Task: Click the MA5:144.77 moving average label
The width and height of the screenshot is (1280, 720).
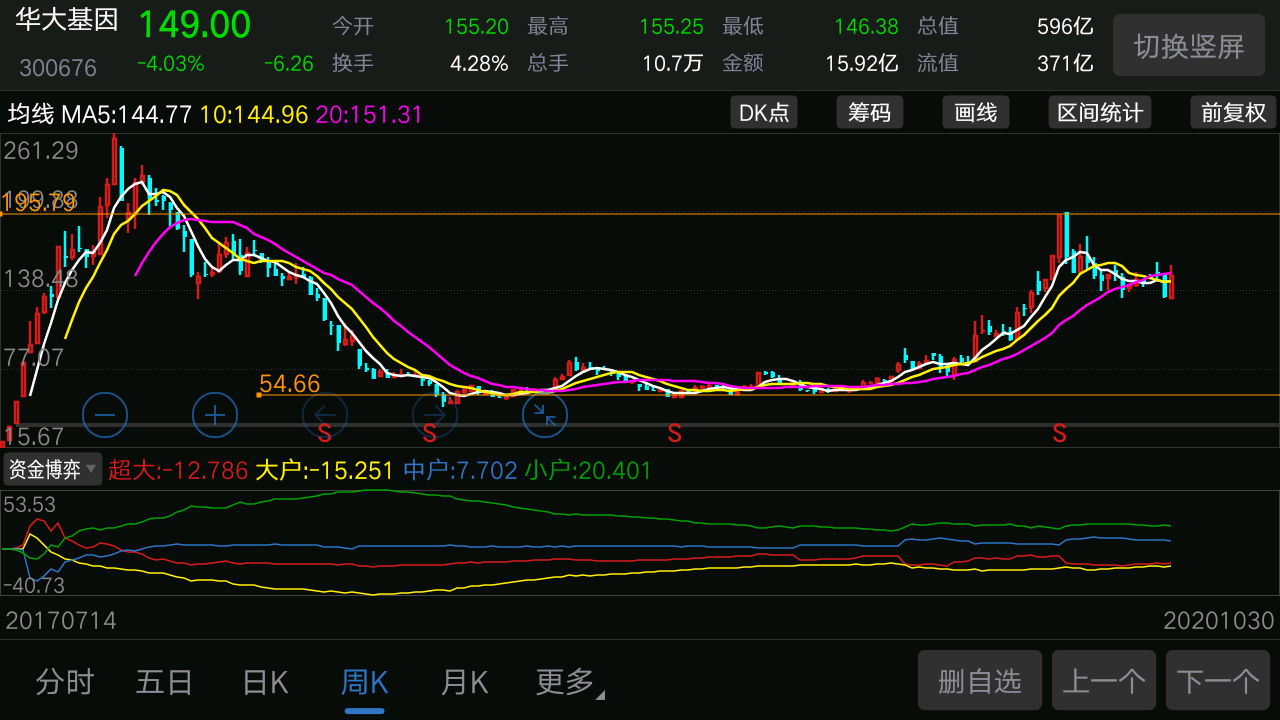Action: [x=126, y=114]
